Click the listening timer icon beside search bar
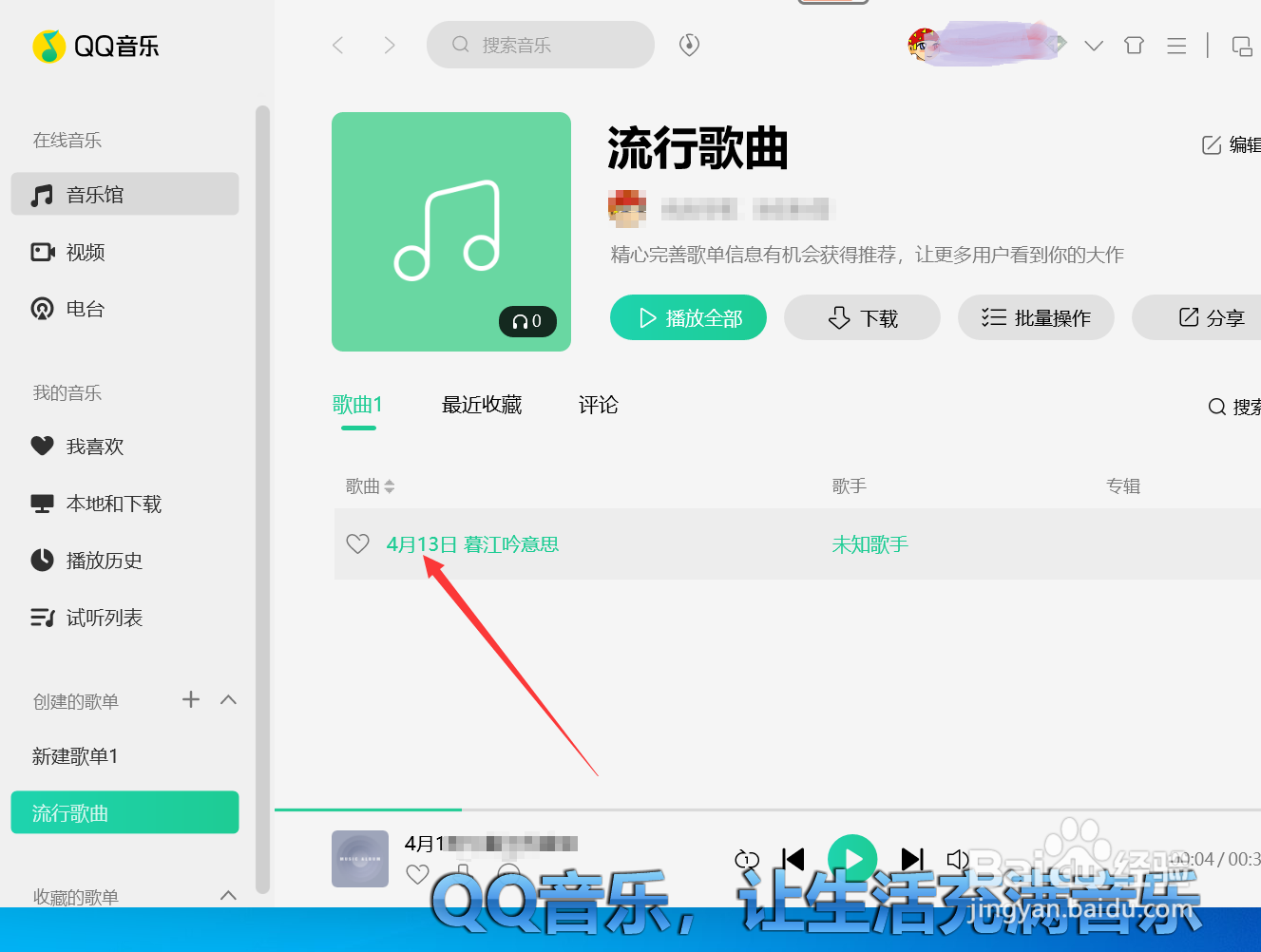Viewport: 1261px width, 952px height. click(688, 45)
